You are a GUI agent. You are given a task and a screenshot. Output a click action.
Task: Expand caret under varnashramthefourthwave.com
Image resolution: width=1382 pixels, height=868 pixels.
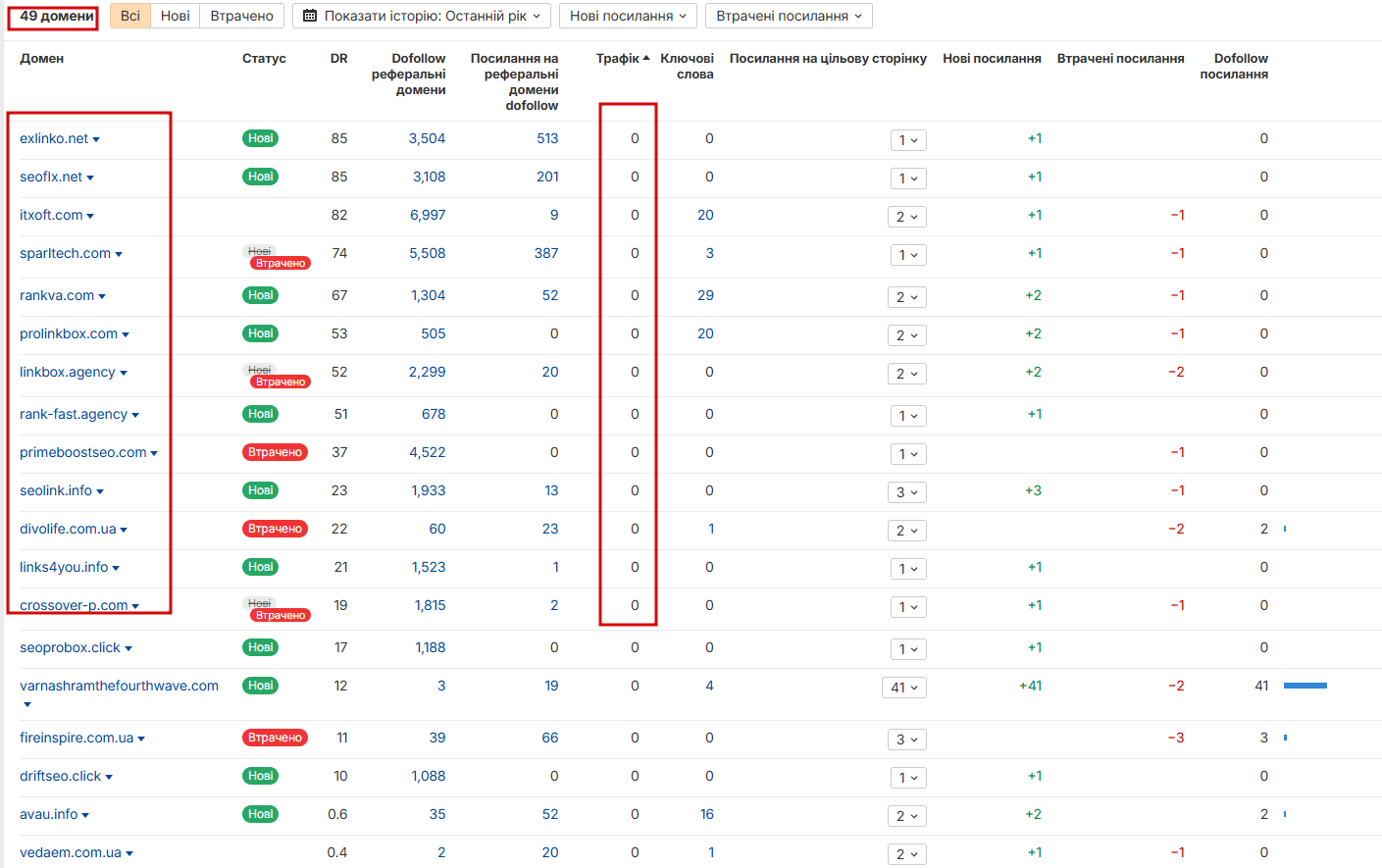point(27,704)
